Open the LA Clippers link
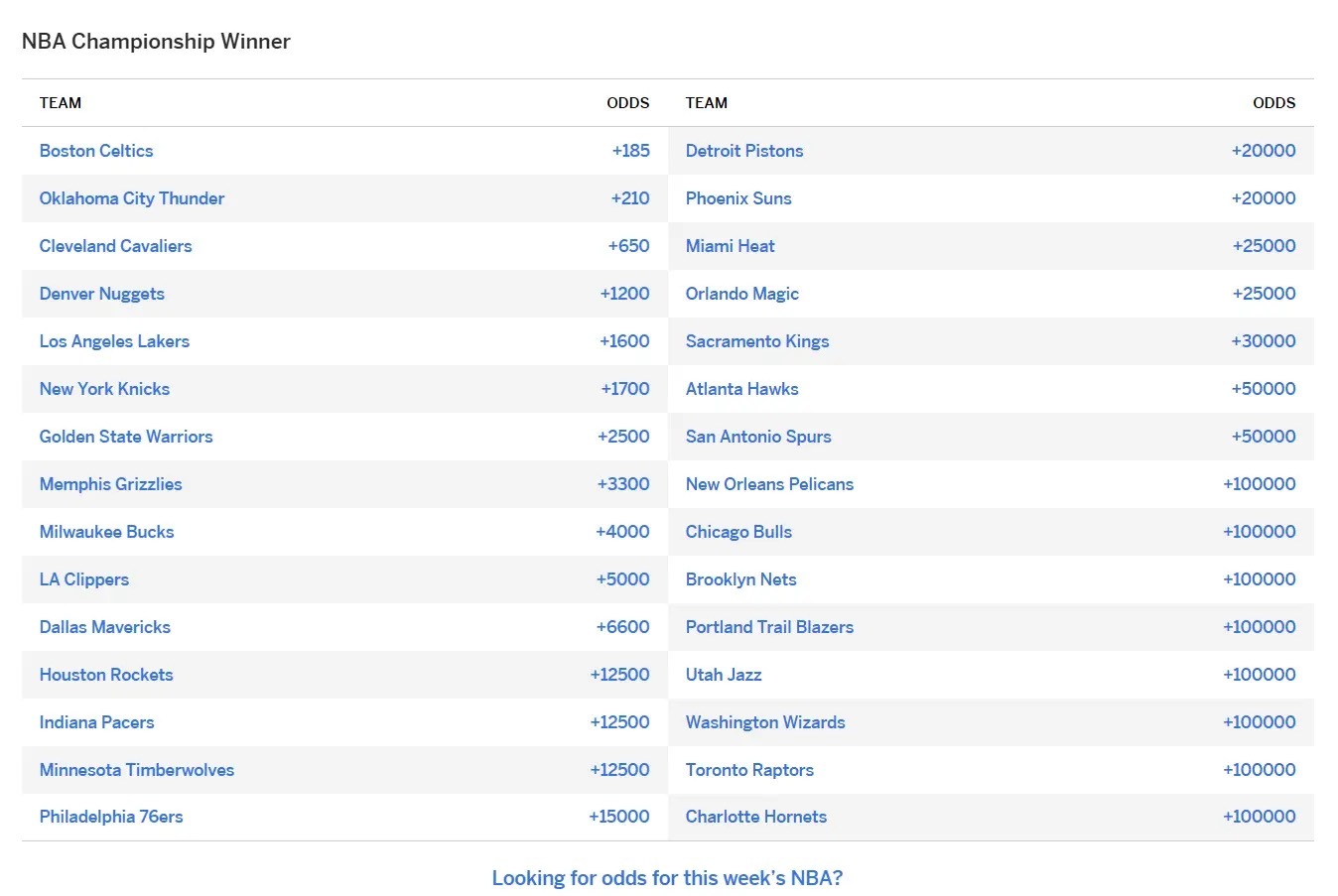 84,579
